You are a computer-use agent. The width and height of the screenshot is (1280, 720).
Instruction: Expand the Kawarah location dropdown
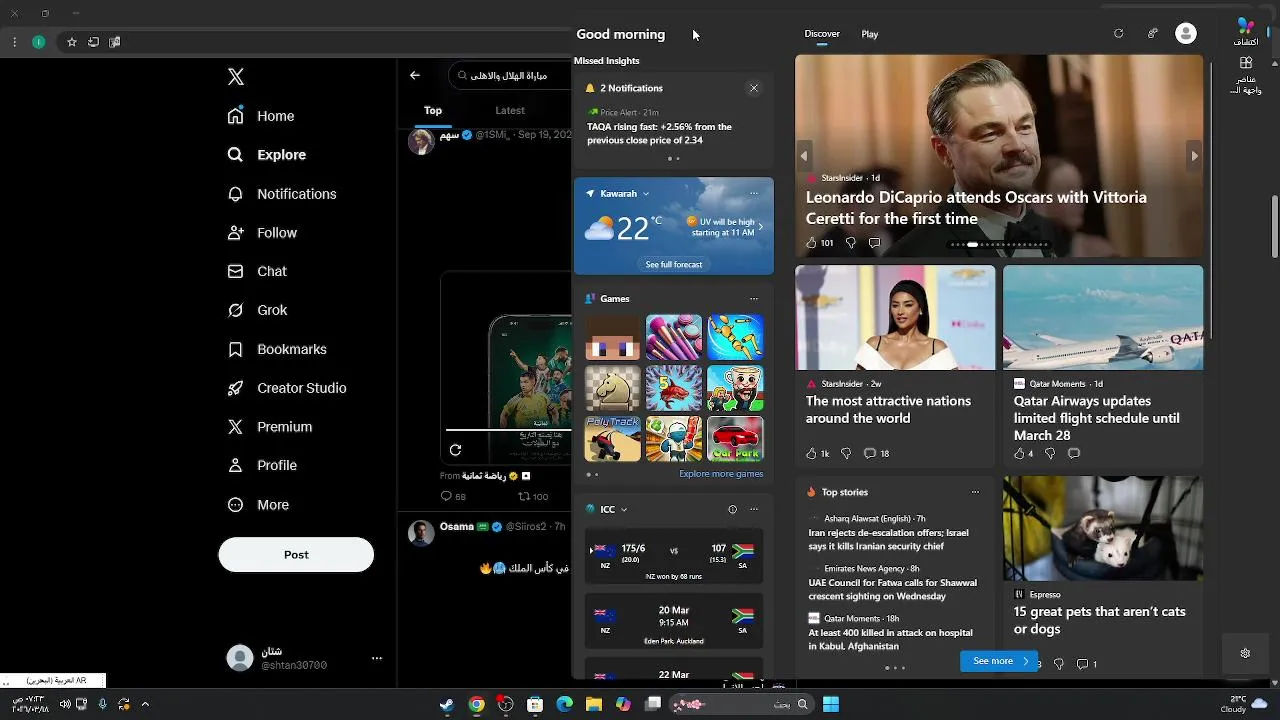point(646,194)
